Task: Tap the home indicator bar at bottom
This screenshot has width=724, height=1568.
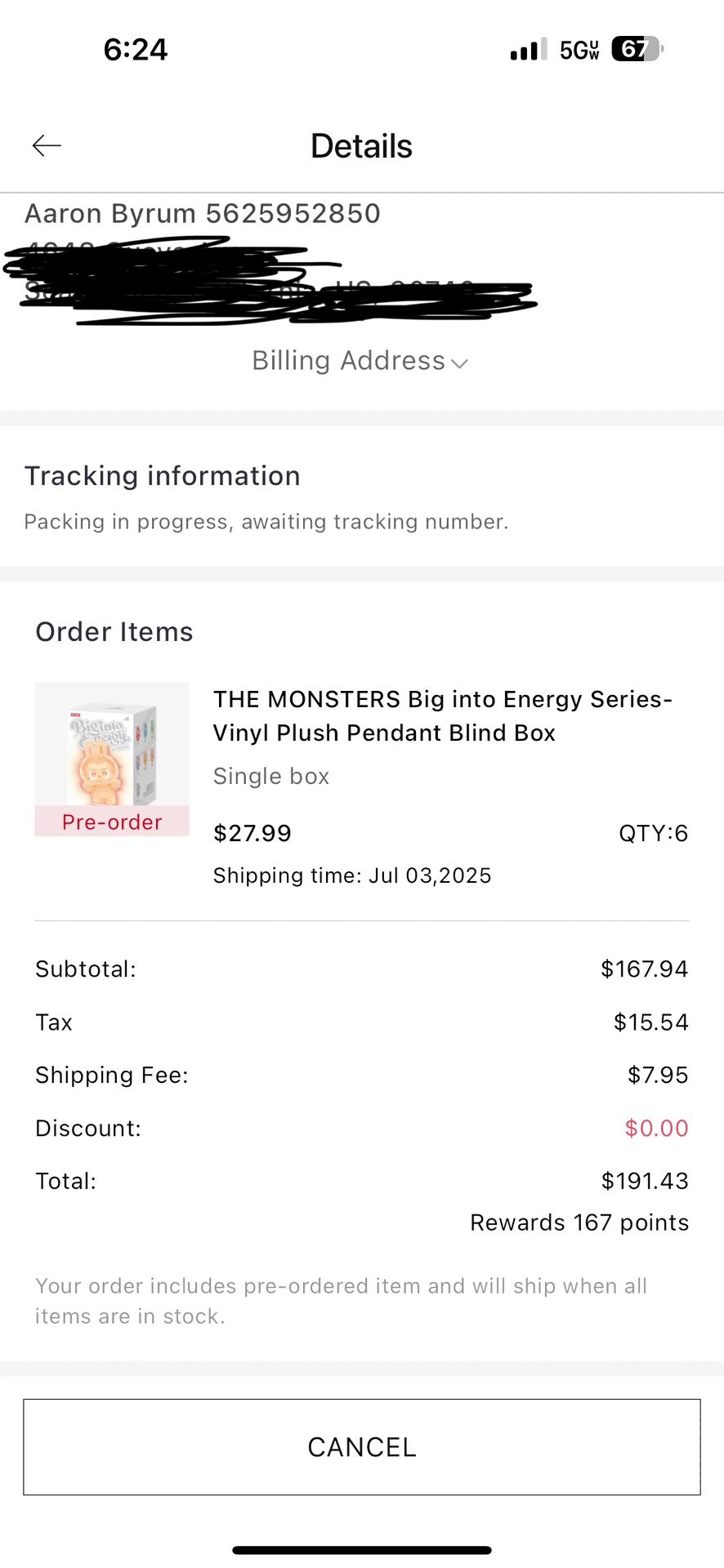Action: 362,1550
